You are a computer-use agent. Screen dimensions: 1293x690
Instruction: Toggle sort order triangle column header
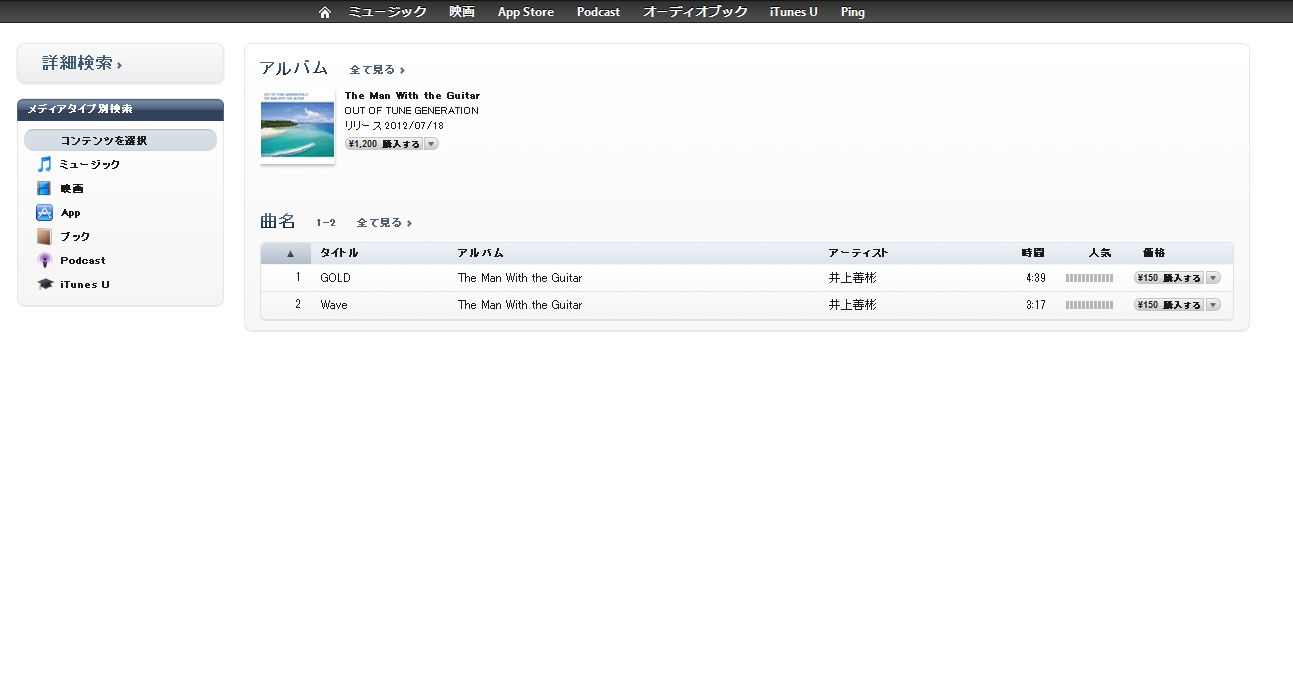286,253
